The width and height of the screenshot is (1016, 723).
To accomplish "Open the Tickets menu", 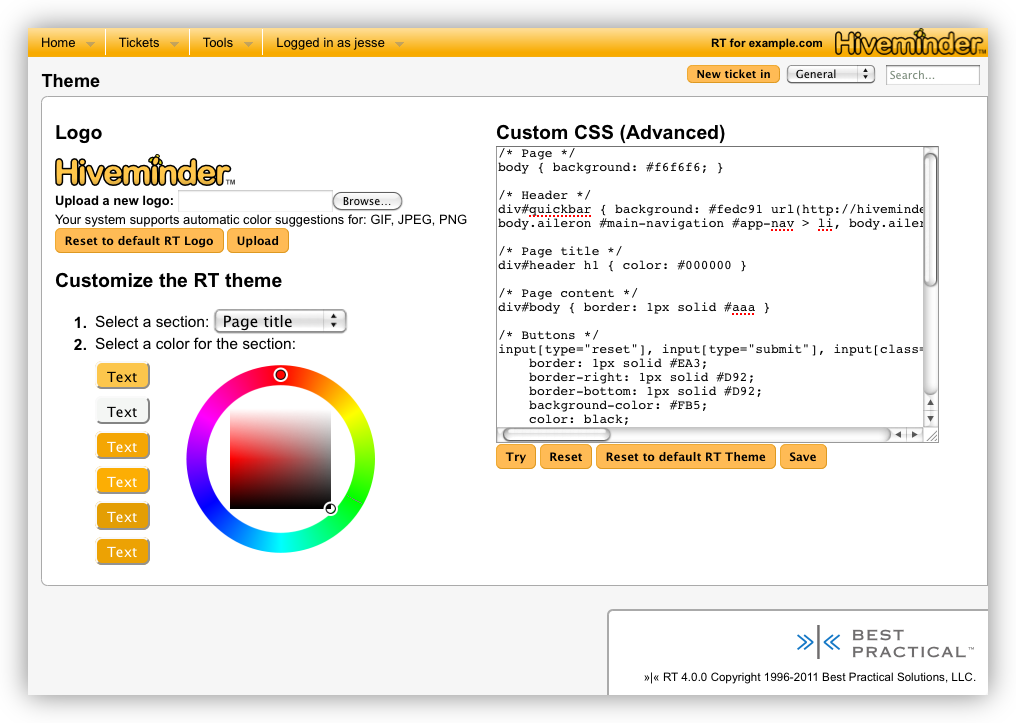I will pos(148,43).
